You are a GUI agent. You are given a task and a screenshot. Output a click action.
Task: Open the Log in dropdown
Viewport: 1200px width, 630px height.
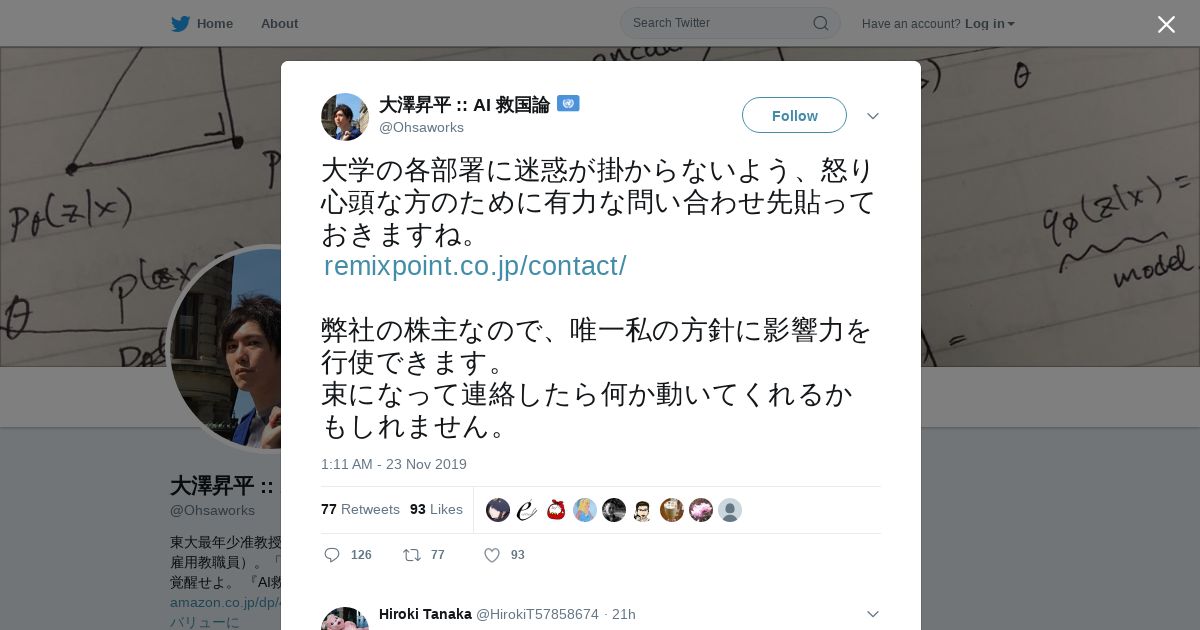pos(990,23)
